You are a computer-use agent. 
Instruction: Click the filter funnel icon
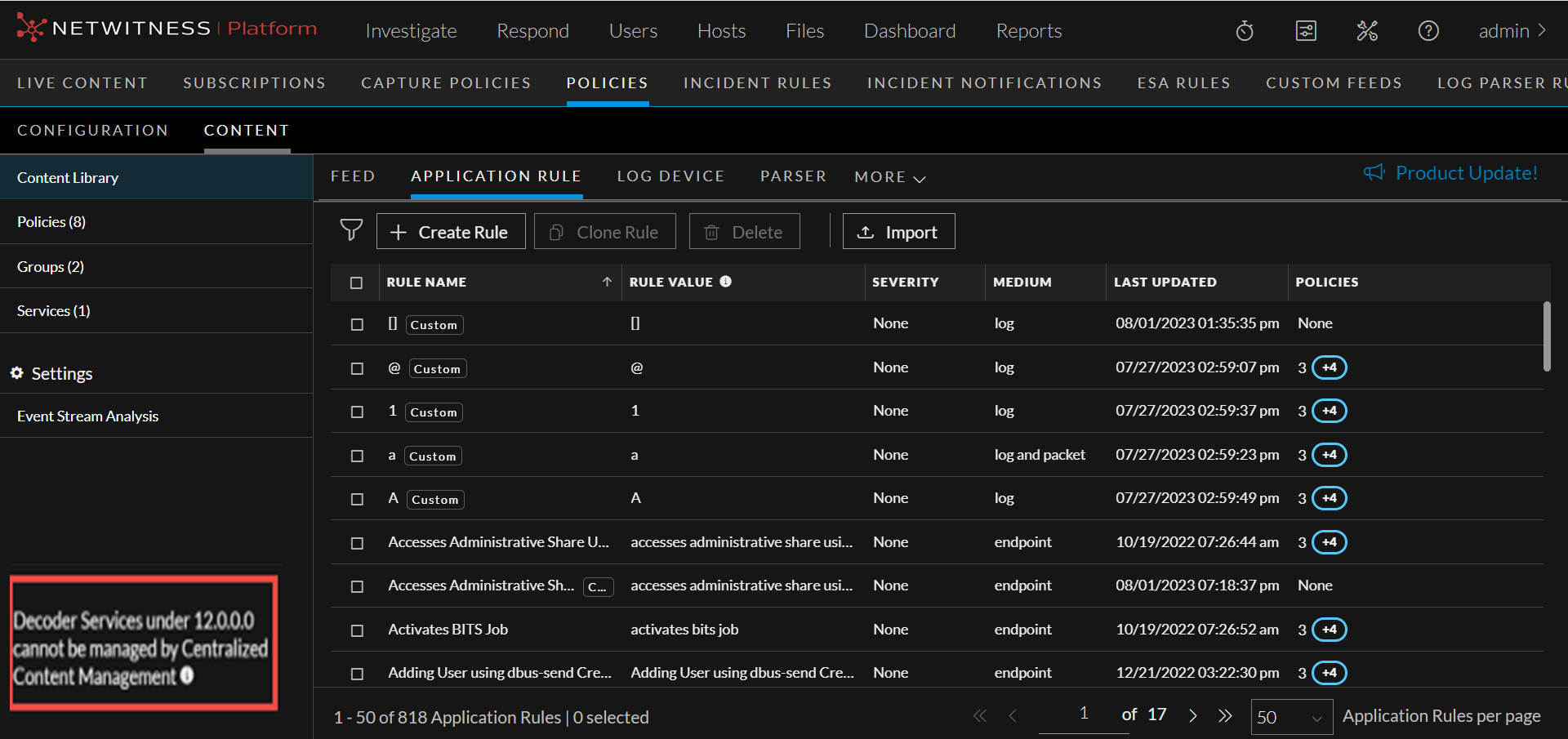(351, 231)
